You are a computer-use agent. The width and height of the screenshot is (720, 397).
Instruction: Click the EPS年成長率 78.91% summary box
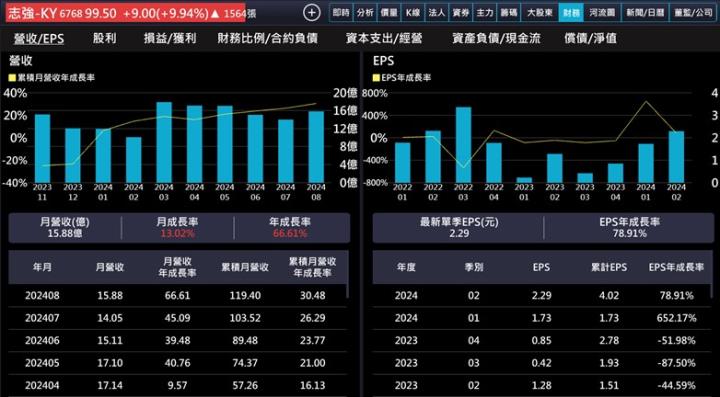(630, 228)
